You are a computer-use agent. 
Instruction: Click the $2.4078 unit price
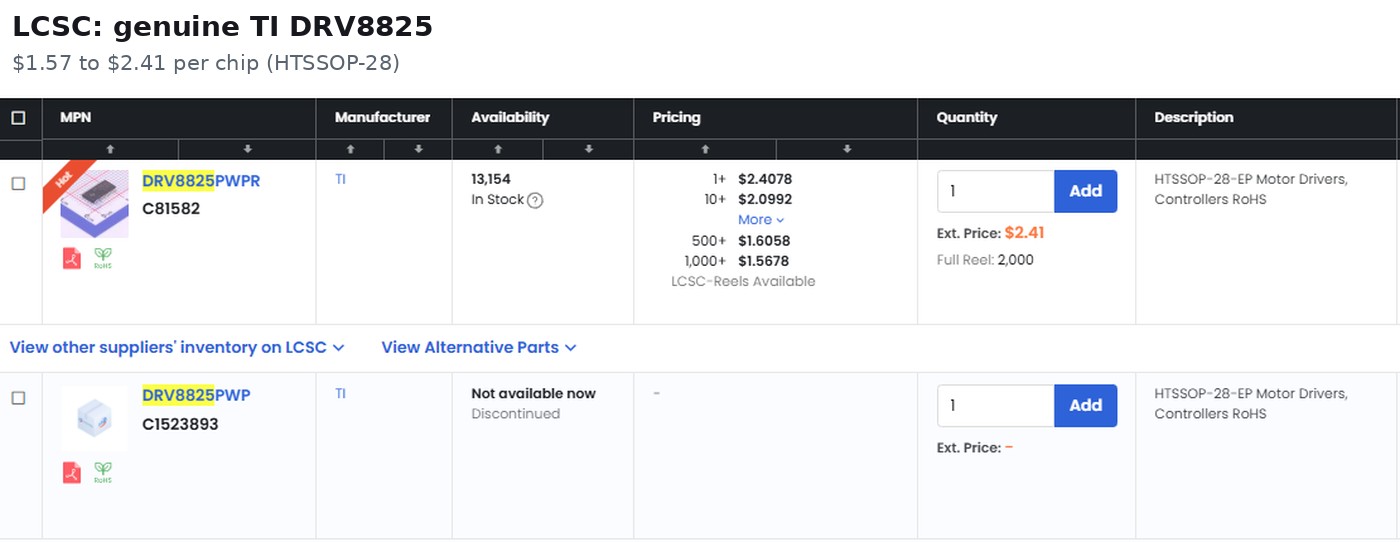[765, 179]
